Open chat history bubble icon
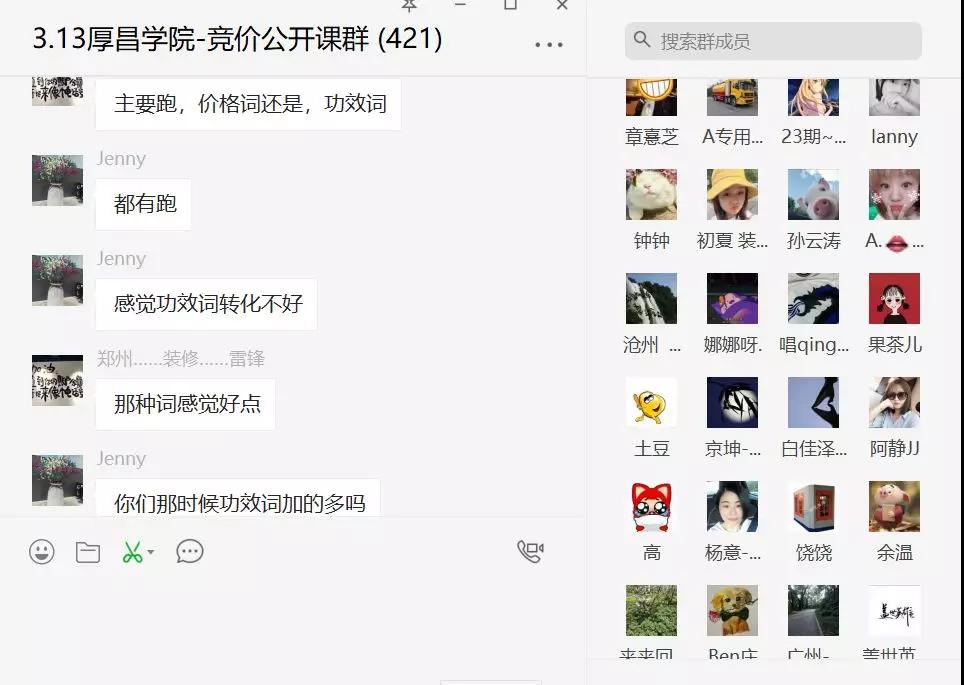Viewport: 964px width, 685px height. pos(189,552)
